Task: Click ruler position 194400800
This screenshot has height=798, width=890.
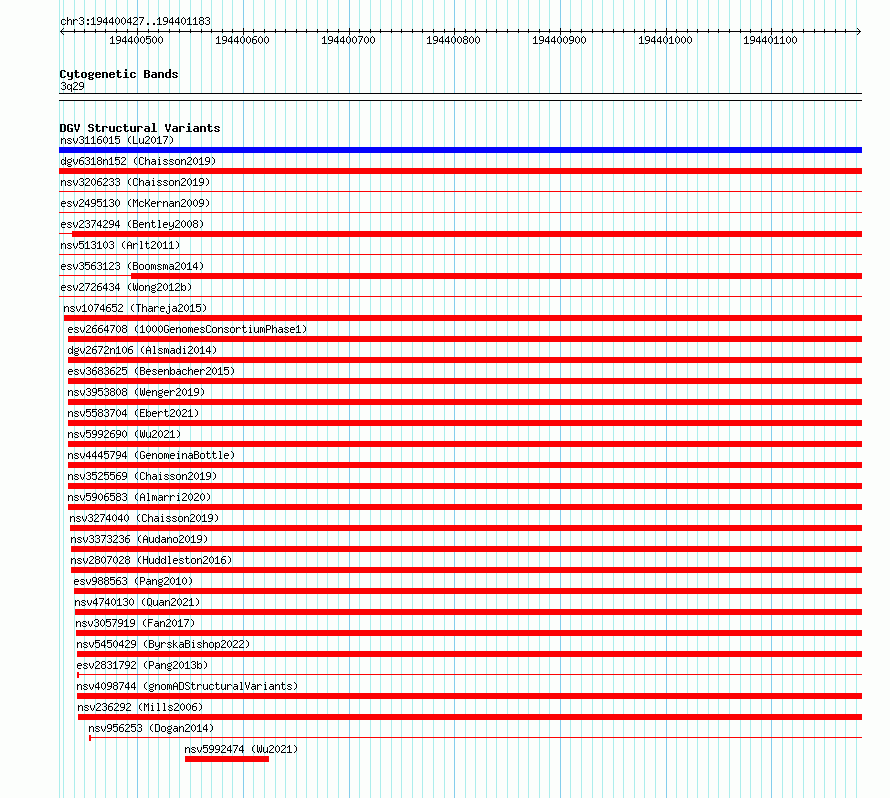Action: tap(454, 40)
